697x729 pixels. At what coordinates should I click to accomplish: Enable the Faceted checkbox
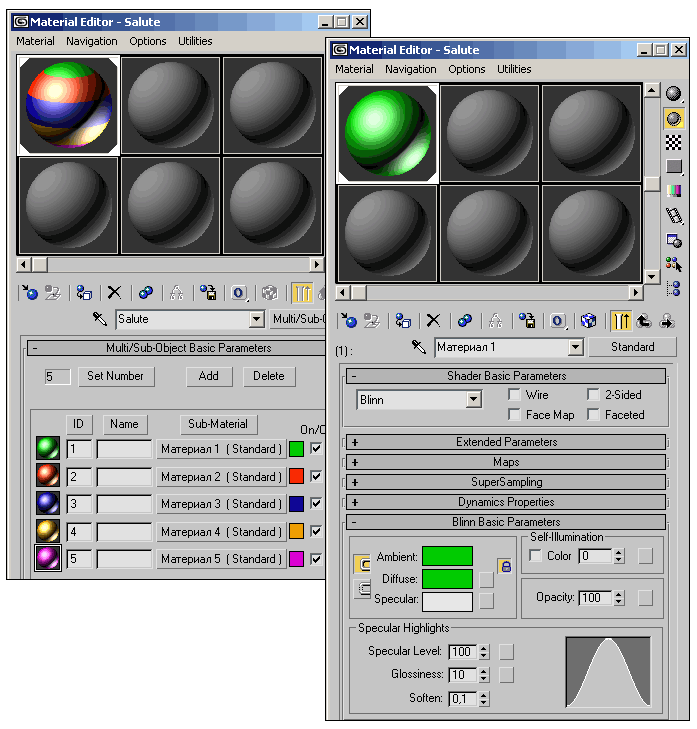(x=593, y=415)
